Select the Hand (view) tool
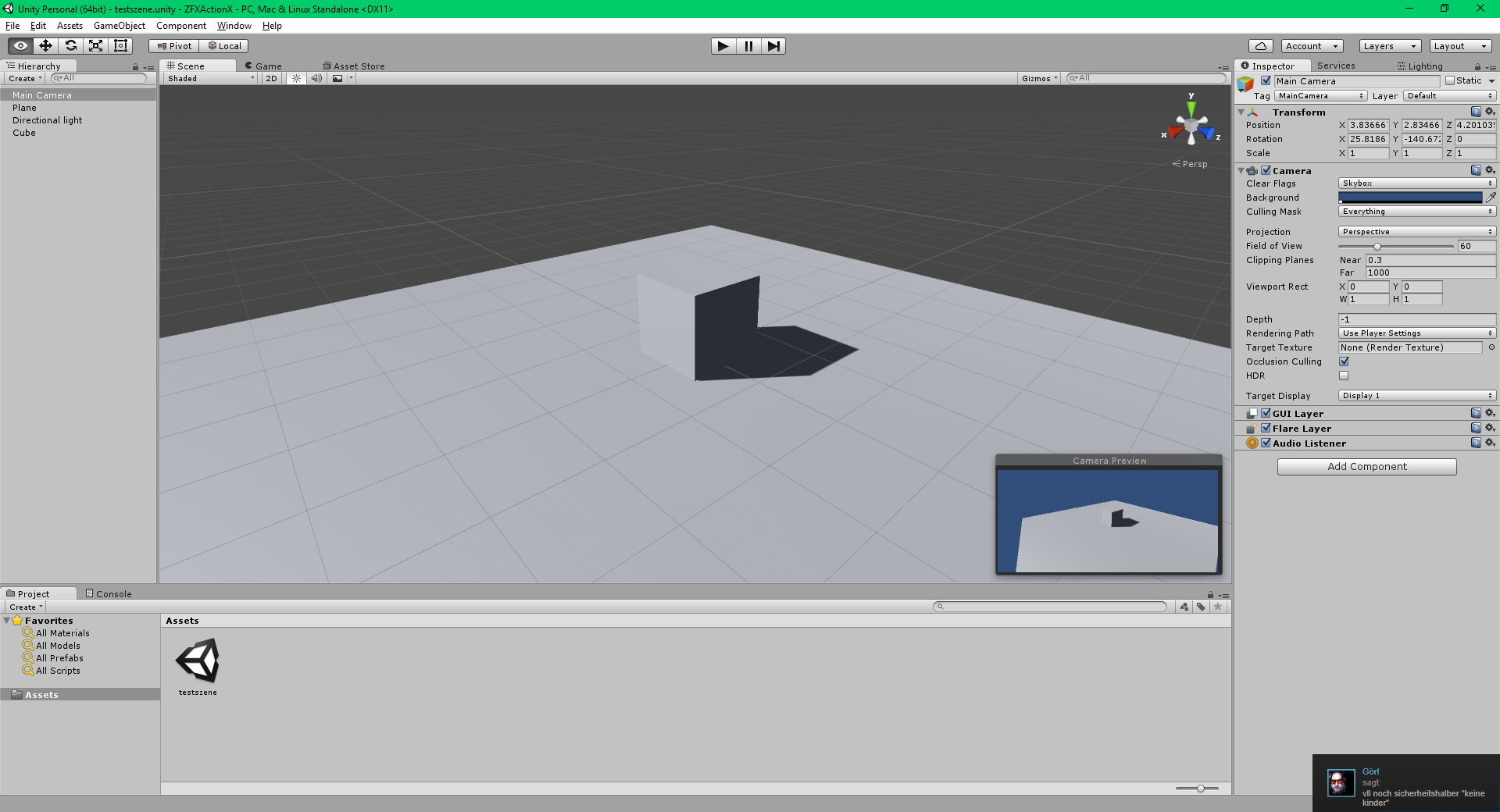 pyautogui.click(x=20, y=46)
